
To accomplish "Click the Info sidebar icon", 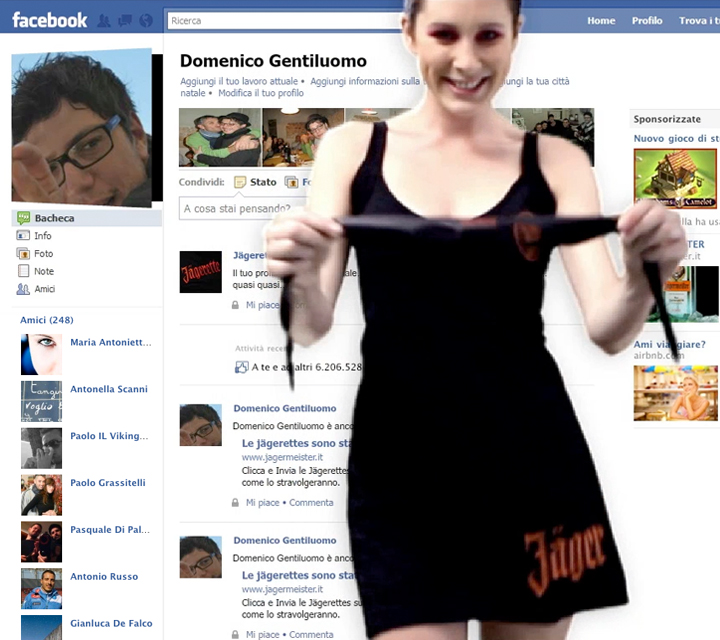I will (x=23, y=236).
